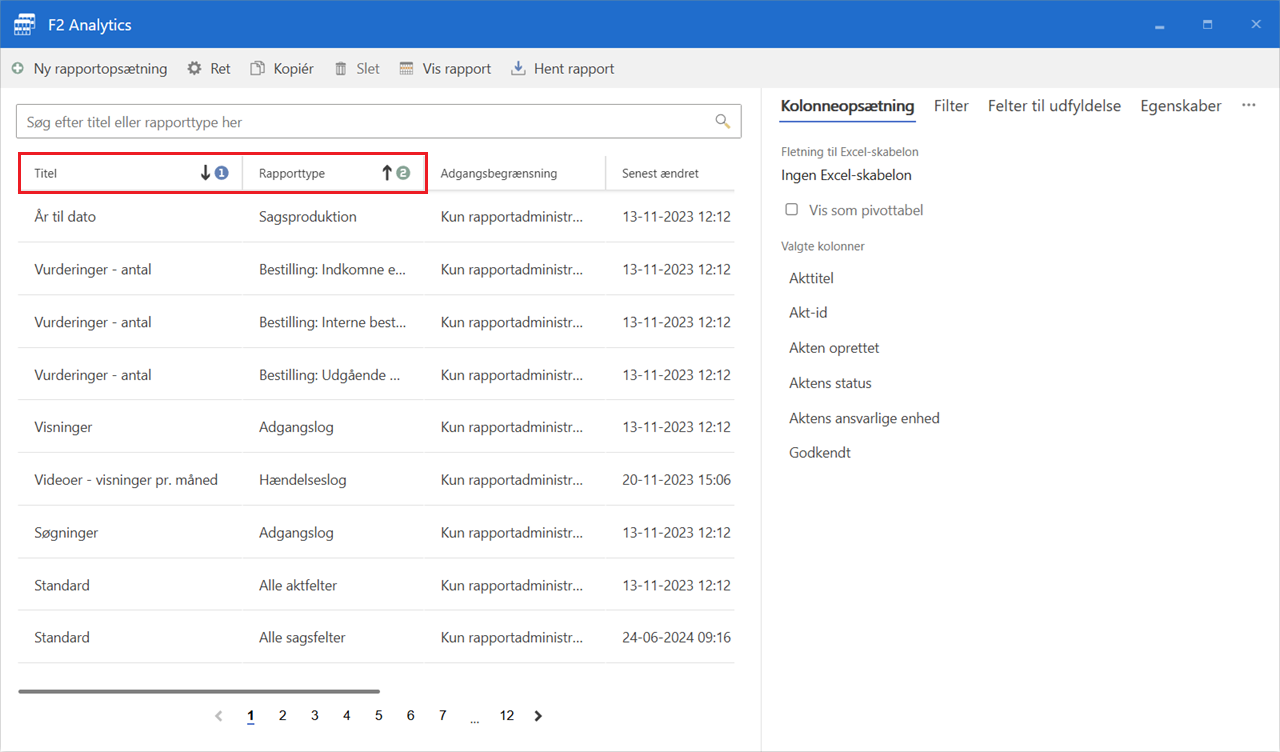Screen dimensions: 1280x752
Task: Open the three-dot overflow menu for tabs
Action: coord(1248,106)
